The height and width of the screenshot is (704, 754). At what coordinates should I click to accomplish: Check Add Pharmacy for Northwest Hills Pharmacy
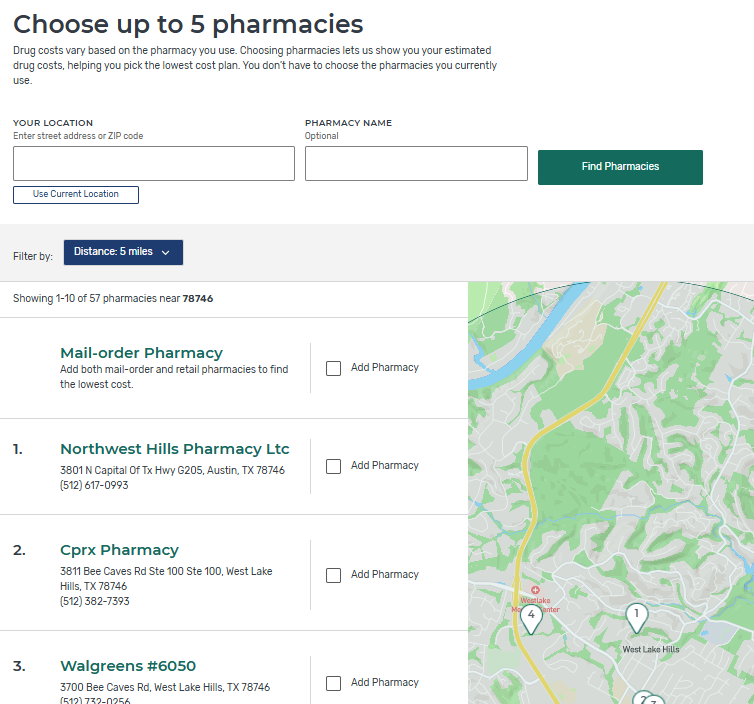334,466
